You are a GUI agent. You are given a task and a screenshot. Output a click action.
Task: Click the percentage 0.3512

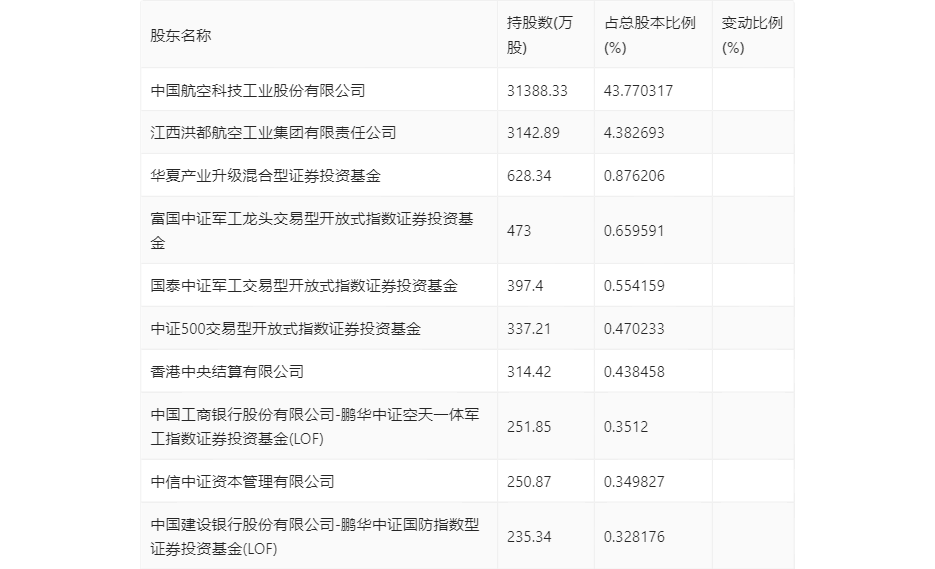click(626, 427)
